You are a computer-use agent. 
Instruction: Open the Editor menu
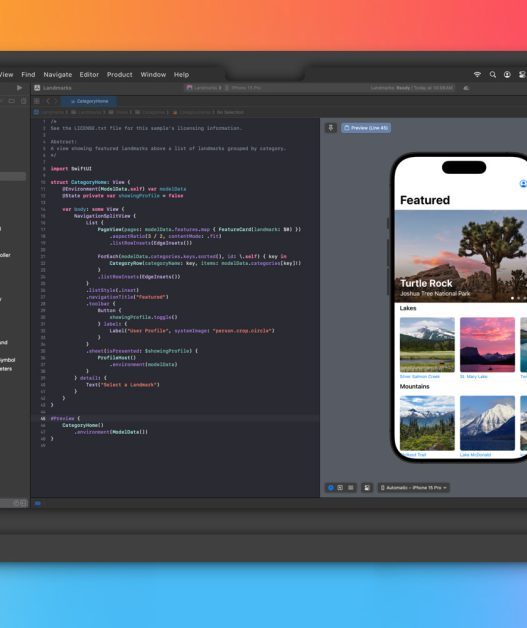(x=89, y=74)
